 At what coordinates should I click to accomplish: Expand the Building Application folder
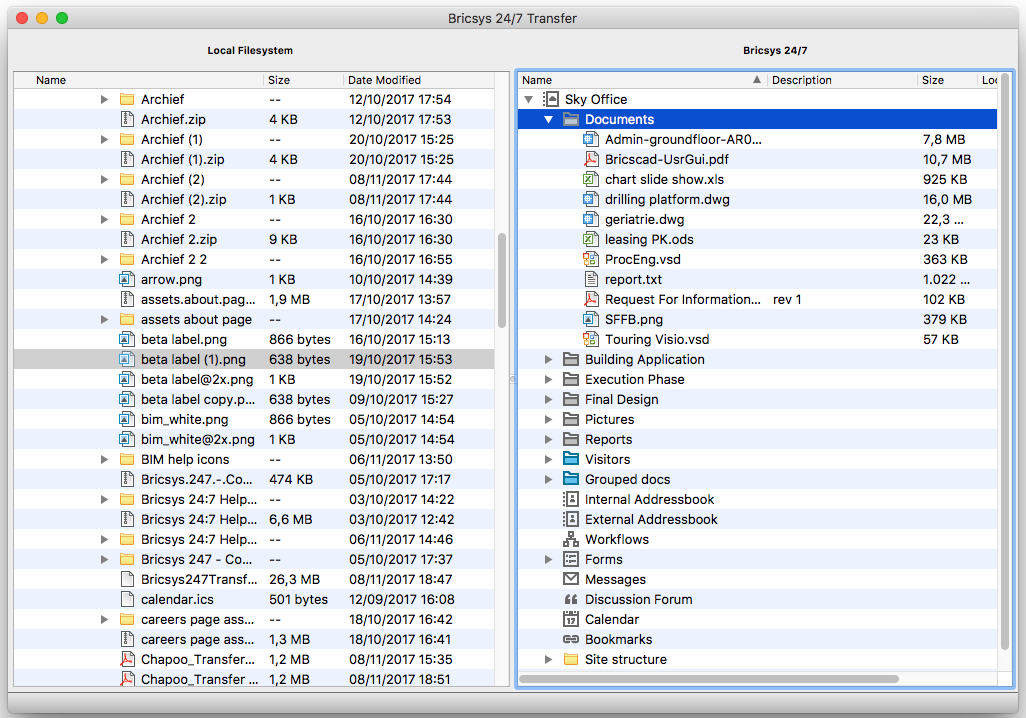tap(548, 359)
